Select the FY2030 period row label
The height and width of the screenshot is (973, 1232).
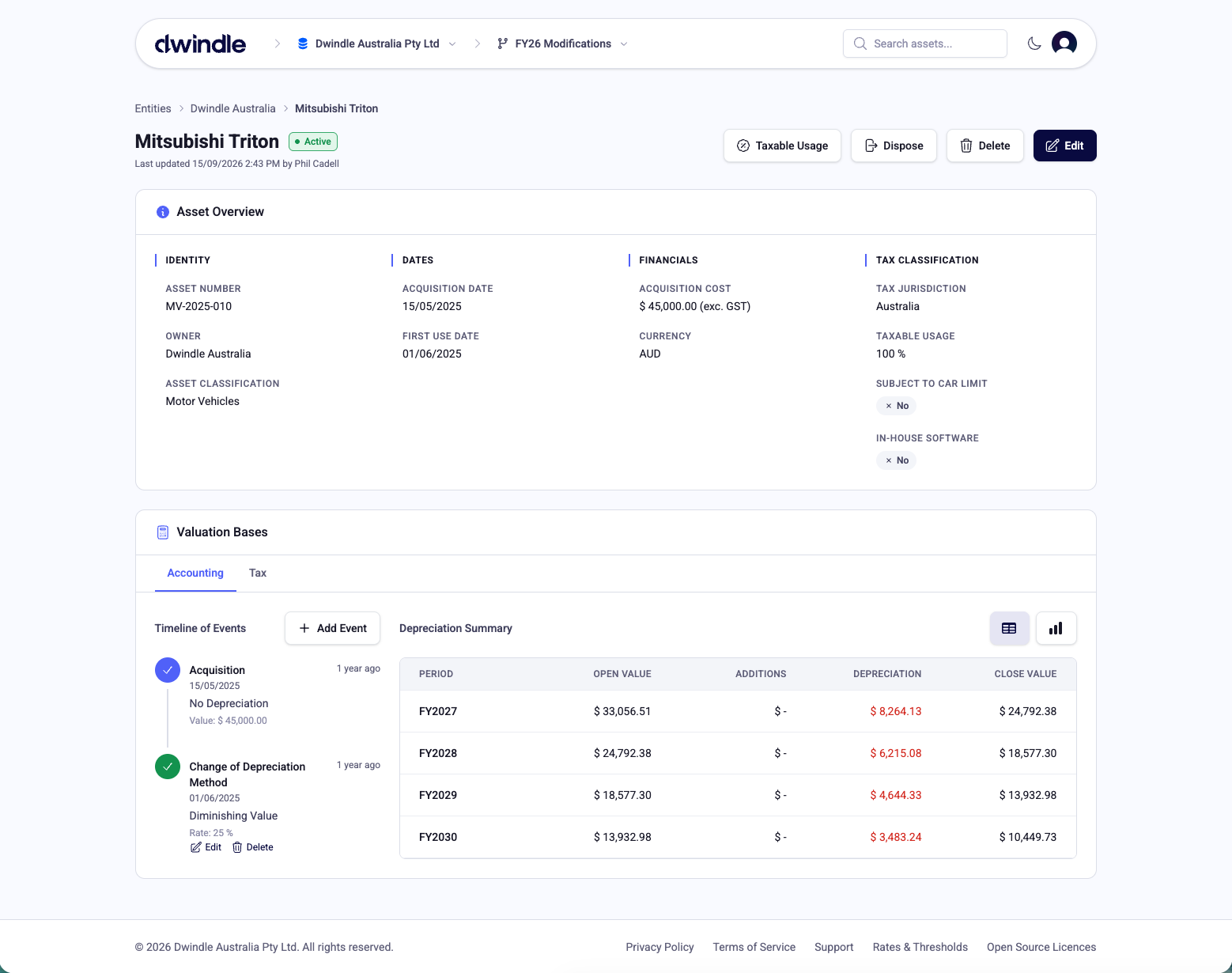(x=438, y=837)
